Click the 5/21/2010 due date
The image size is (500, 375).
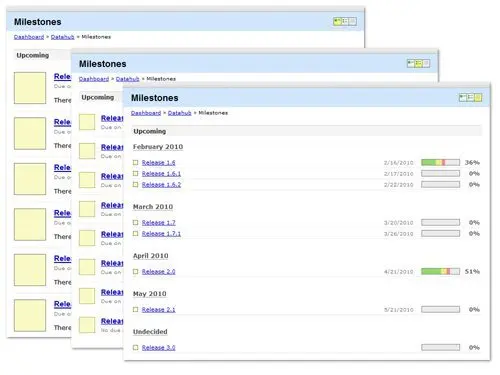click(398, 310)
